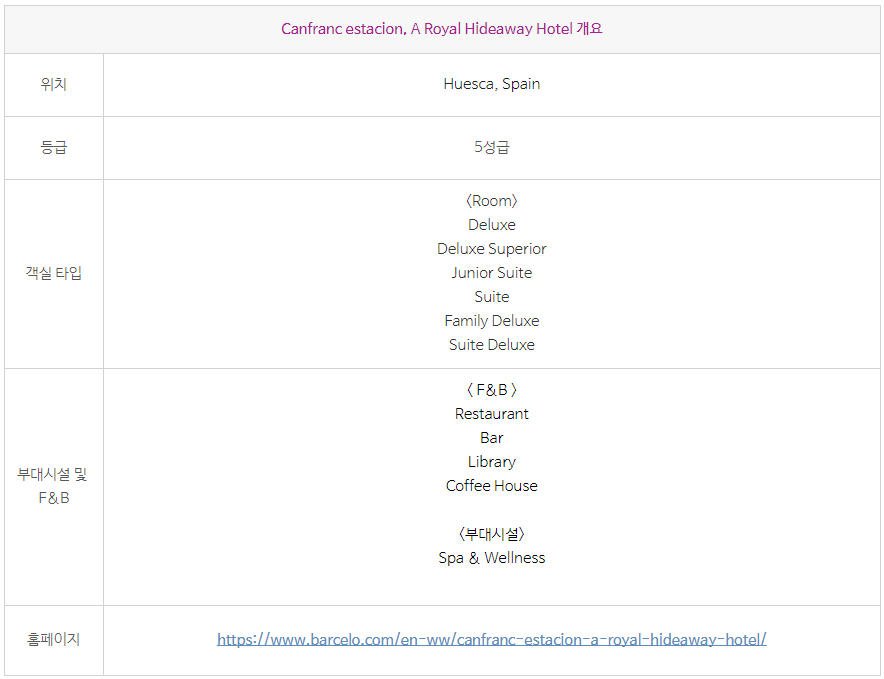Click the 등급 row header

tap(54, 148)
